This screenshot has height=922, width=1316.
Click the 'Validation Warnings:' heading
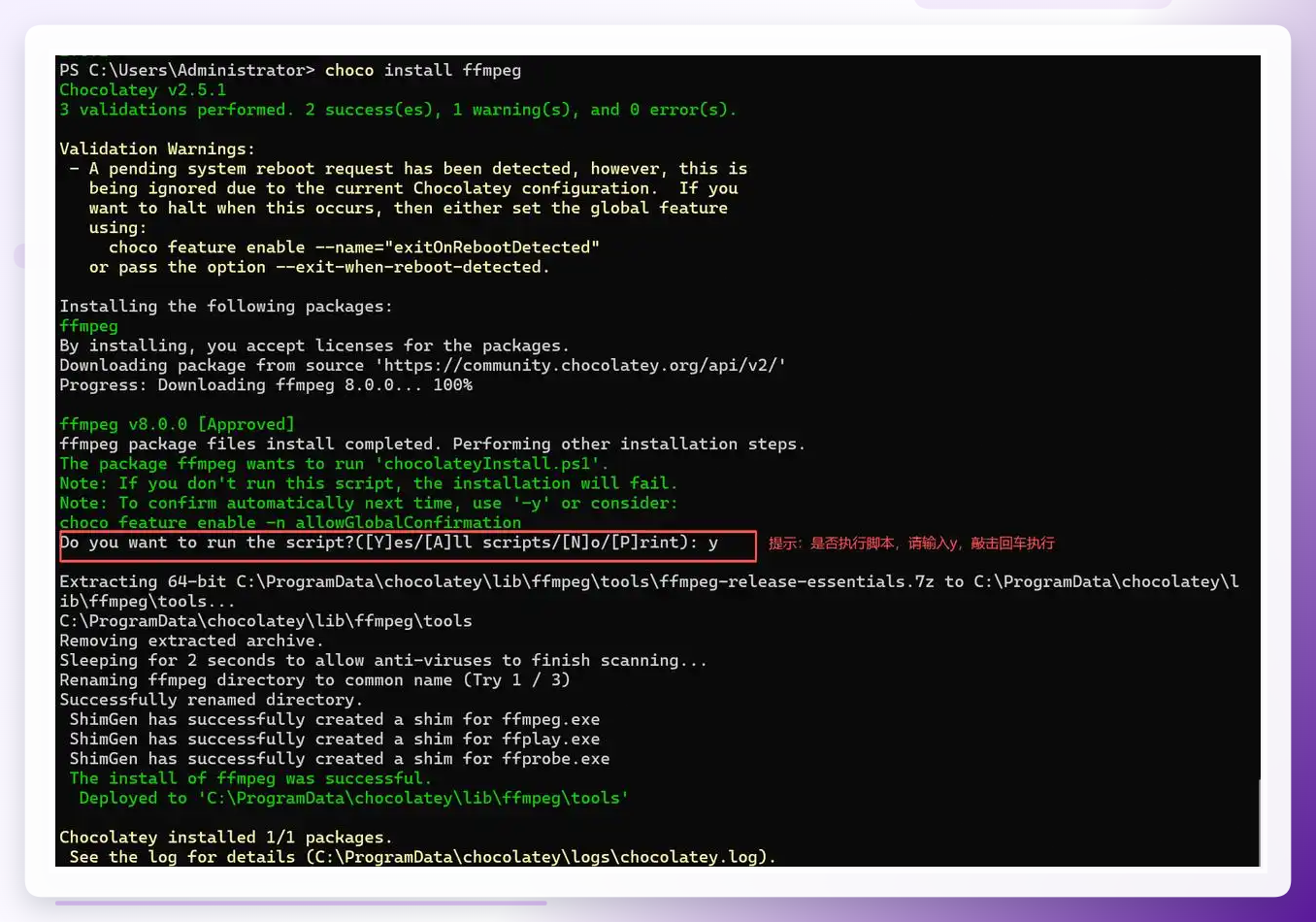point(157,148)
